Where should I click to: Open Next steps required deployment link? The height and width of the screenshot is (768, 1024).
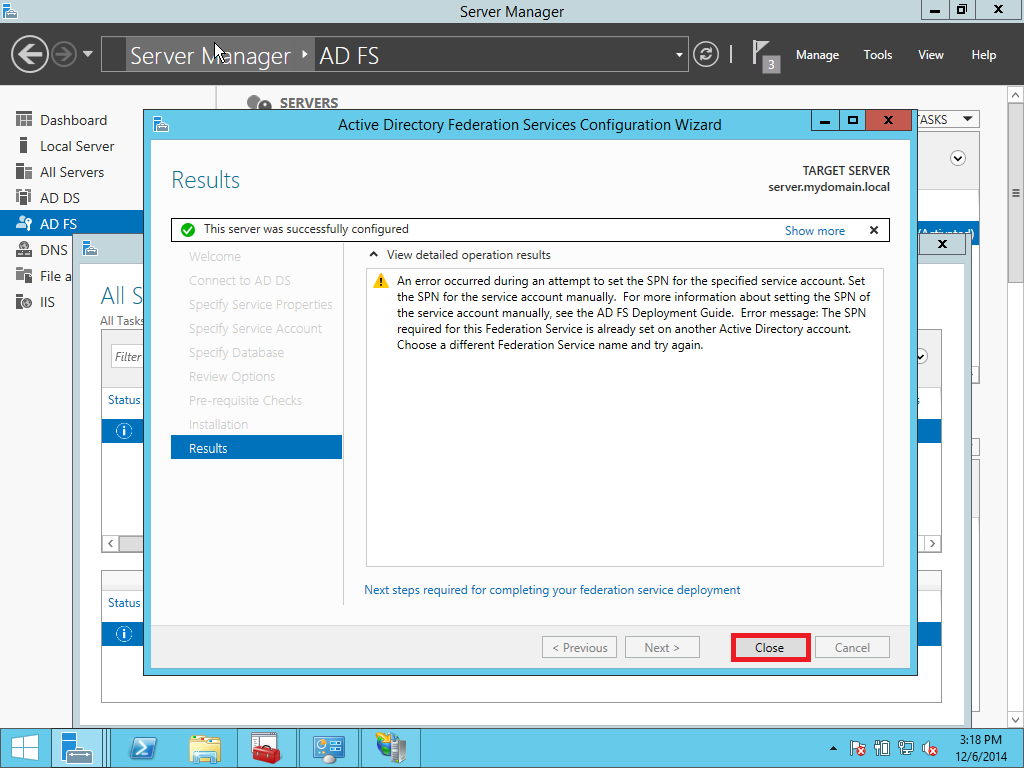pyautogui.click(x=552, y=590)
